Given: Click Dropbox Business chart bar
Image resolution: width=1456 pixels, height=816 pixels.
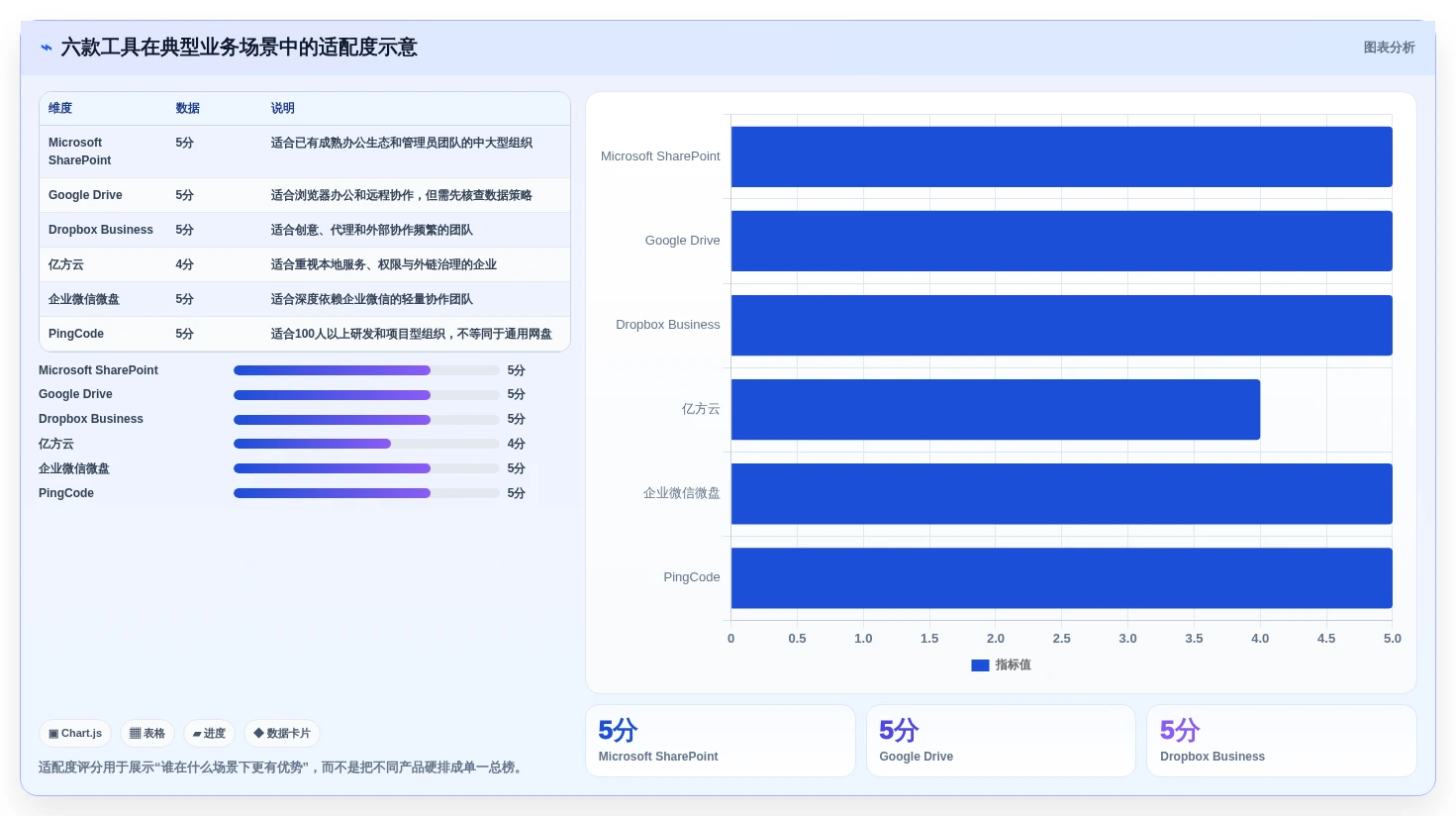Looking at the screenshot, I should (x=1062, y=325).
